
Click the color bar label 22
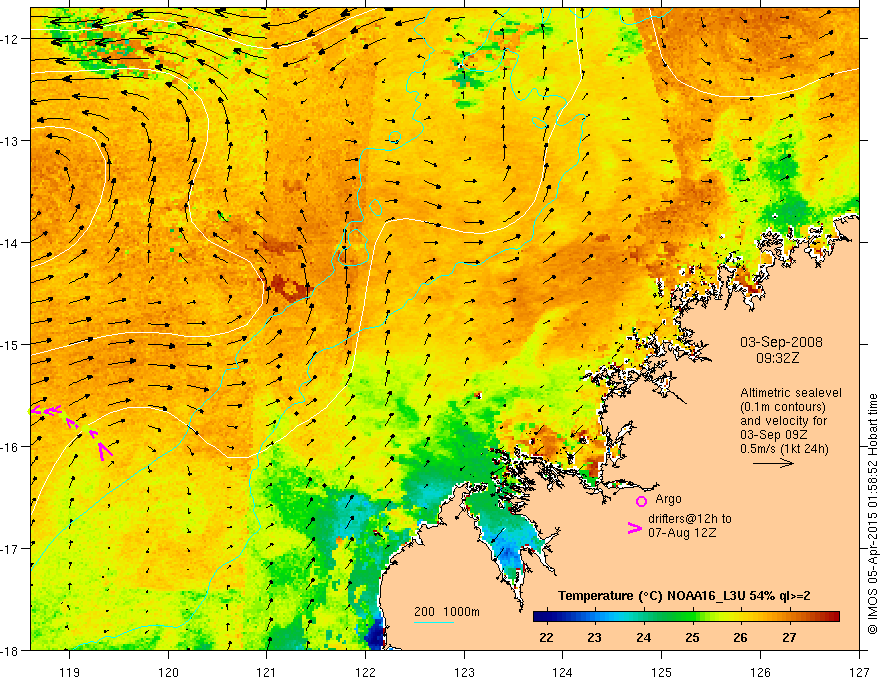(546, 637)
